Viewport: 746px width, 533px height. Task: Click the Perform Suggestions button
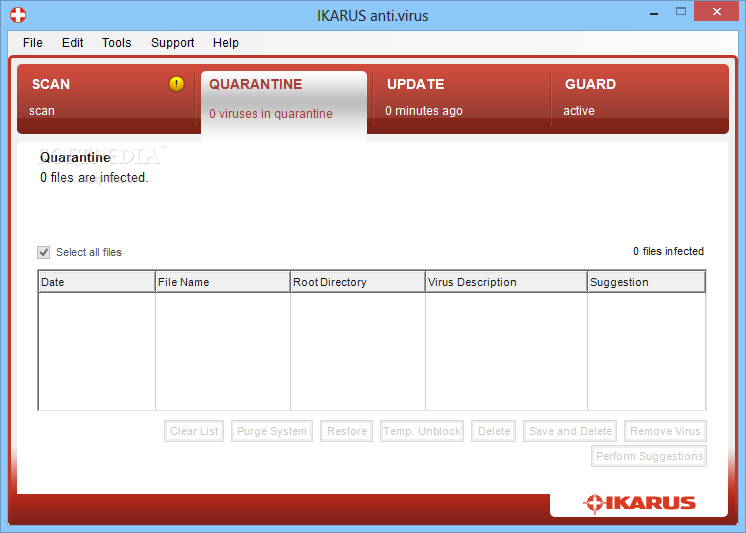coord(649,456)
